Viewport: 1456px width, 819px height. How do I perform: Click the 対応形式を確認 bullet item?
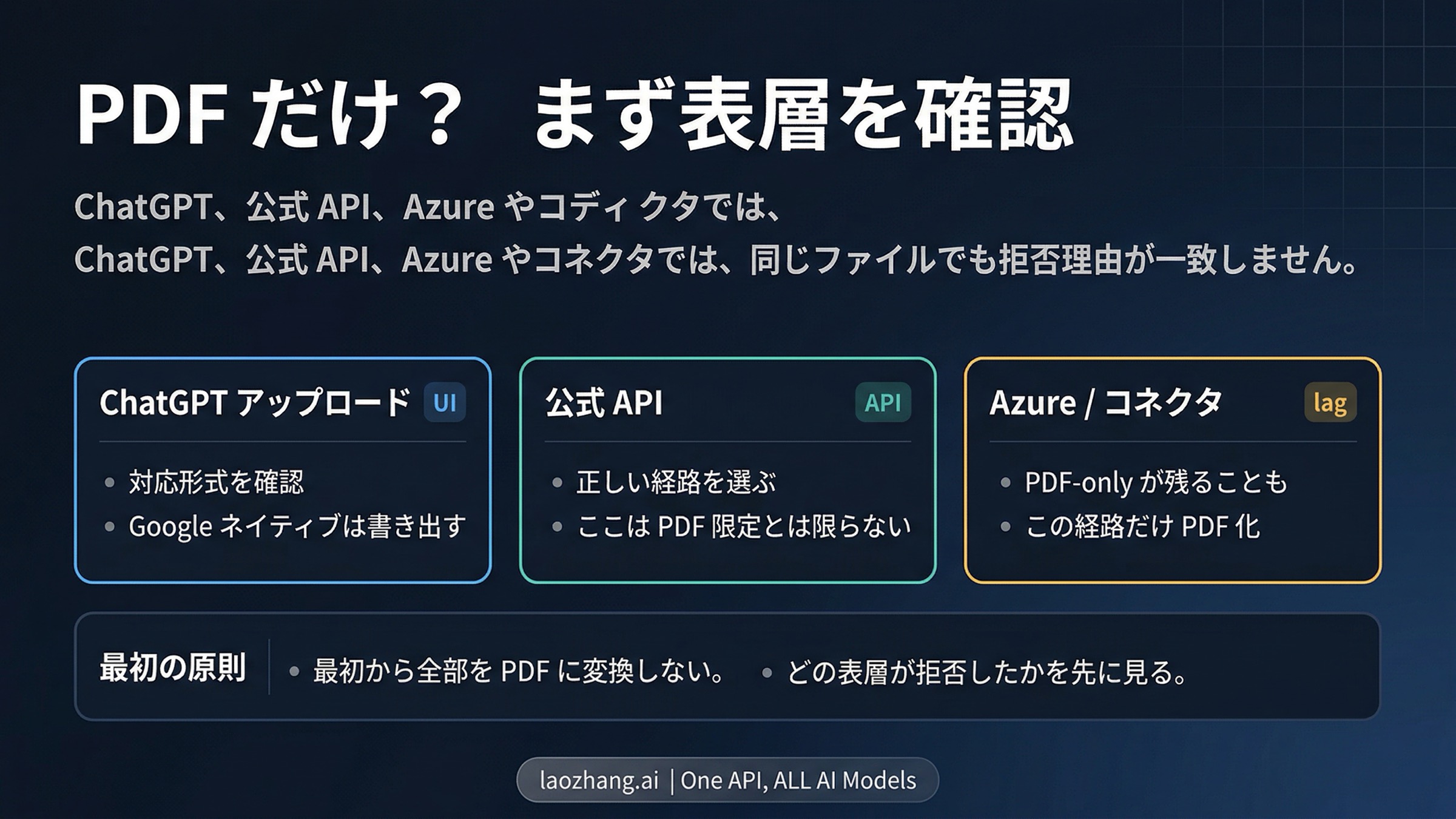coord(216,482)
